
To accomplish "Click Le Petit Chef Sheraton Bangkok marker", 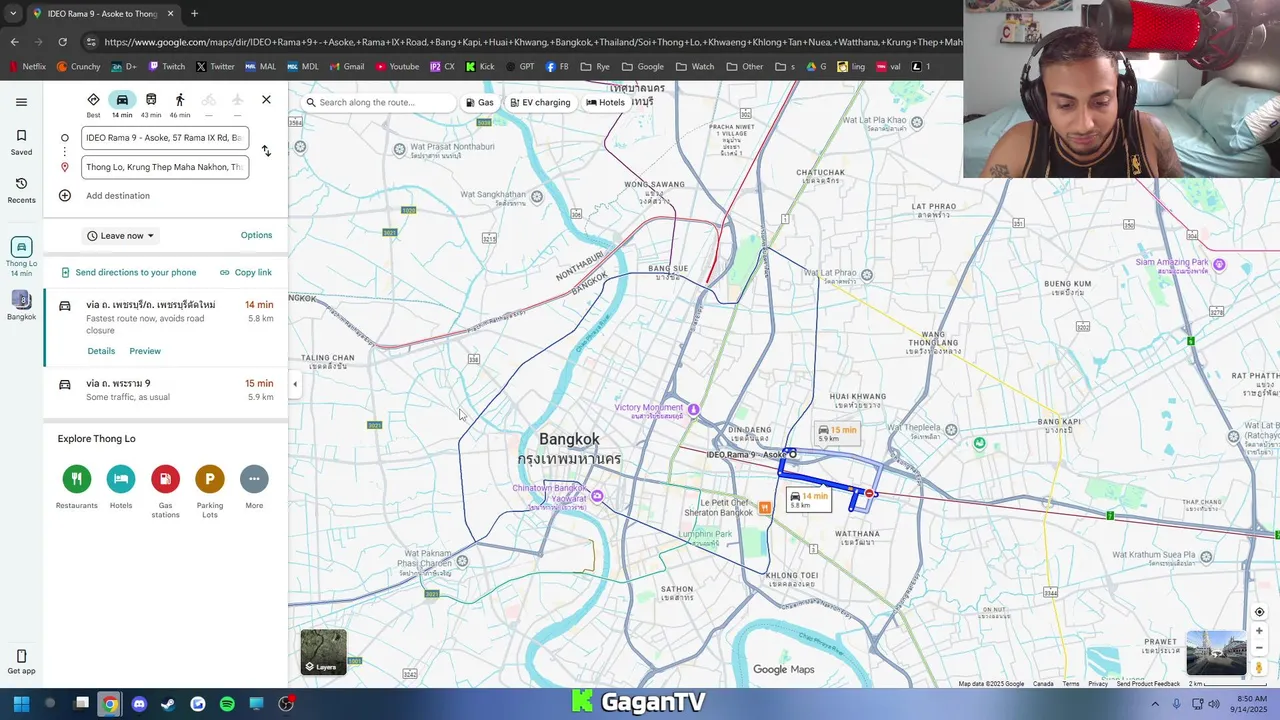I will [764, 508].
